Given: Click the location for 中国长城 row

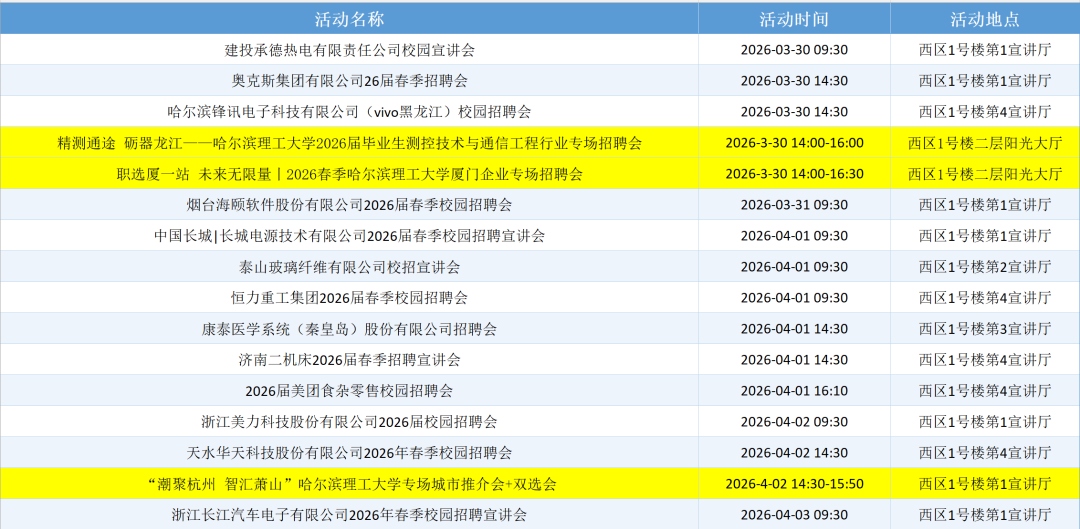Looking at the screenshot, I should (x=985, y=236).
